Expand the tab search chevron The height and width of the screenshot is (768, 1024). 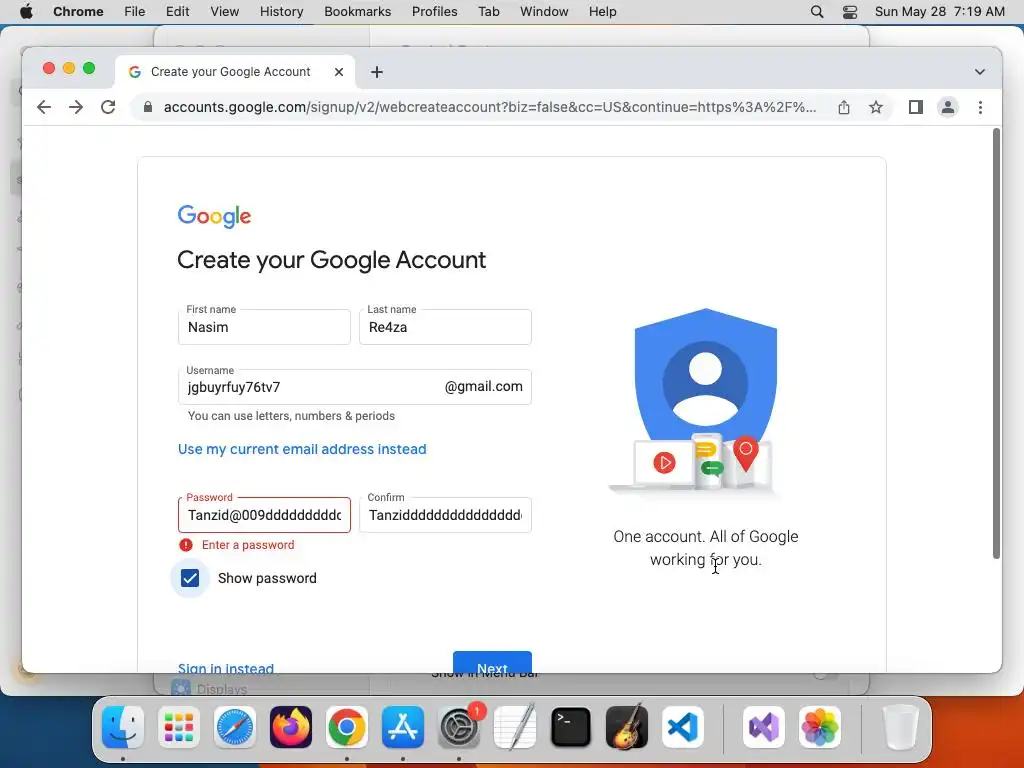[980, 72]
